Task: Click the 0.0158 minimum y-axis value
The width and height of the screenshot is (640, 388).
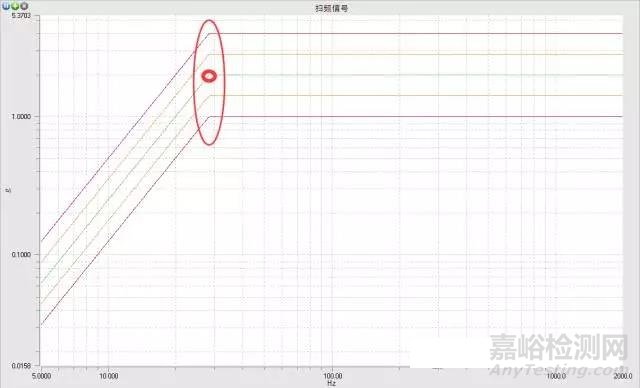Action: pyautogui.click(x=21, y=366)
